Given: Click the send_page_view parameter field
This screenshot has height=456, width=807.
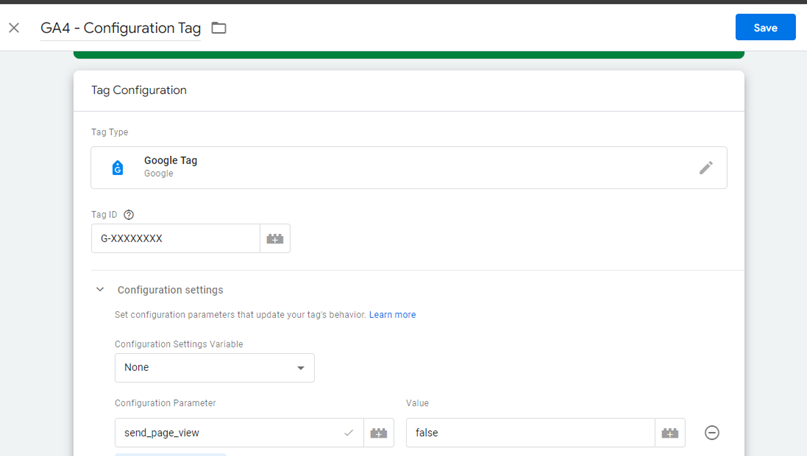Looking at the screenshot, I should [239, 433].
